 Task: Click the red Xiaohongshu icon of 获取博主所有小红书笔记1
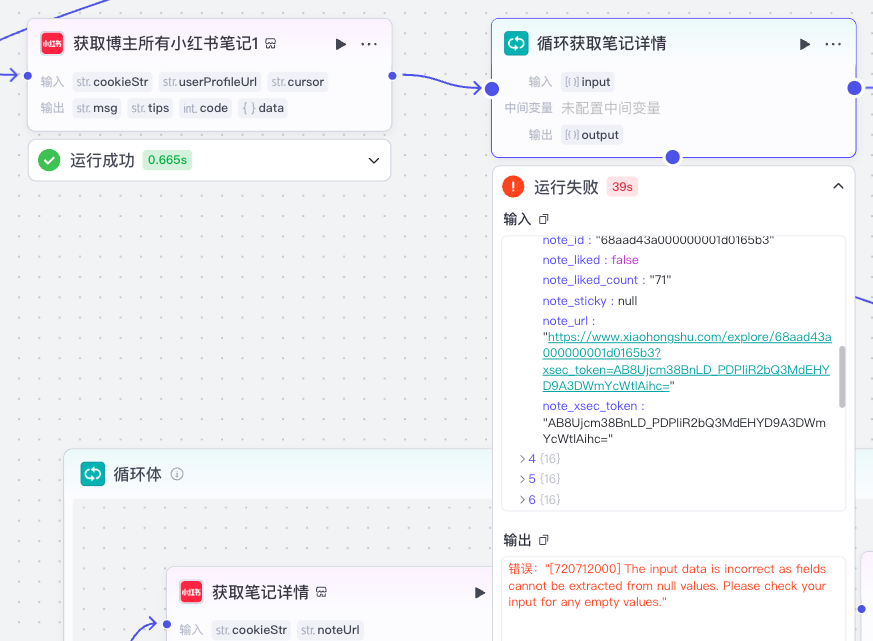point(52,43)
